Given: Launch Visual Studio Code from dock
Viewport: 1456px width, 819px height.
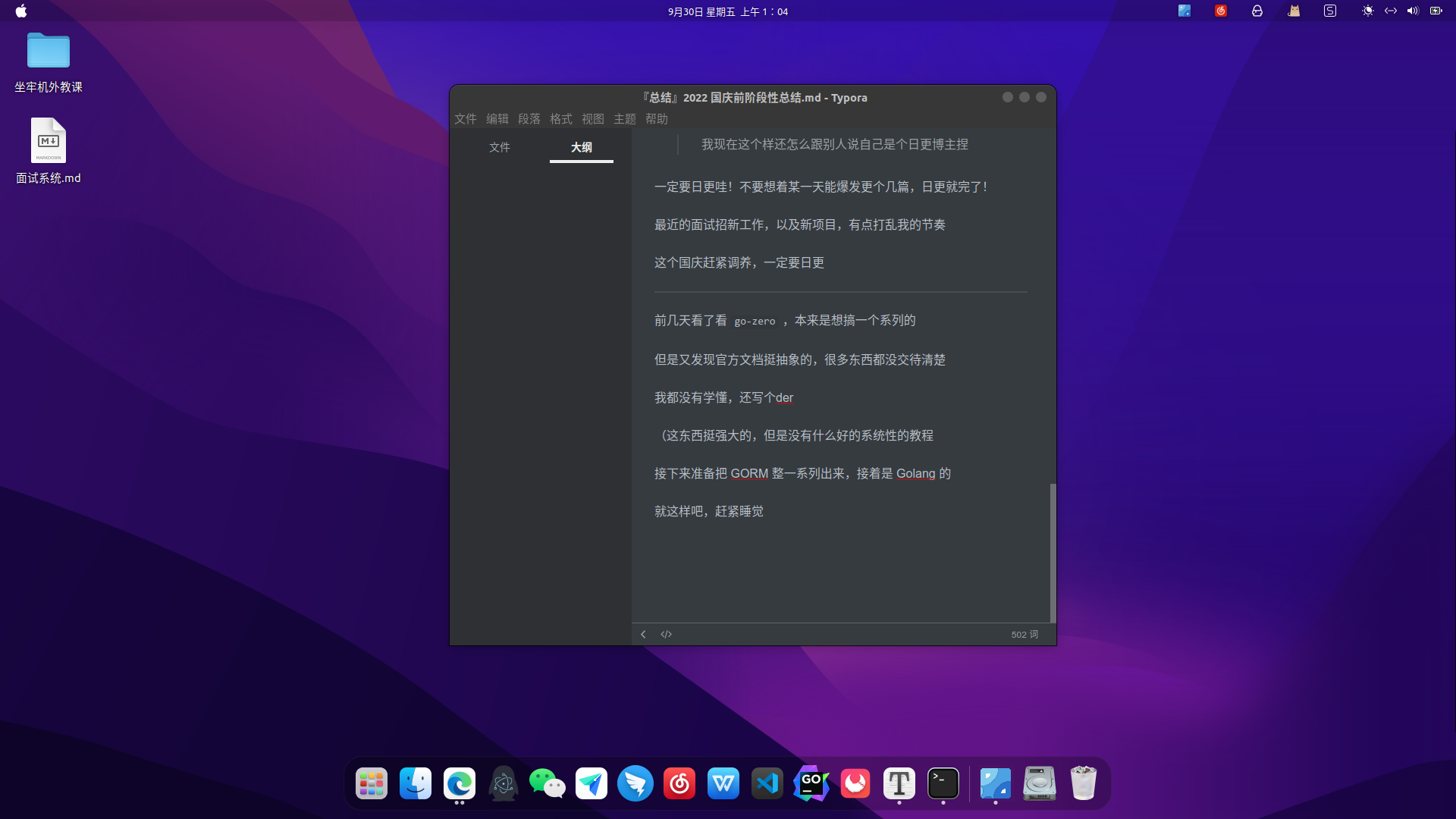Looking at the screenshot, I should click(767, 783).
